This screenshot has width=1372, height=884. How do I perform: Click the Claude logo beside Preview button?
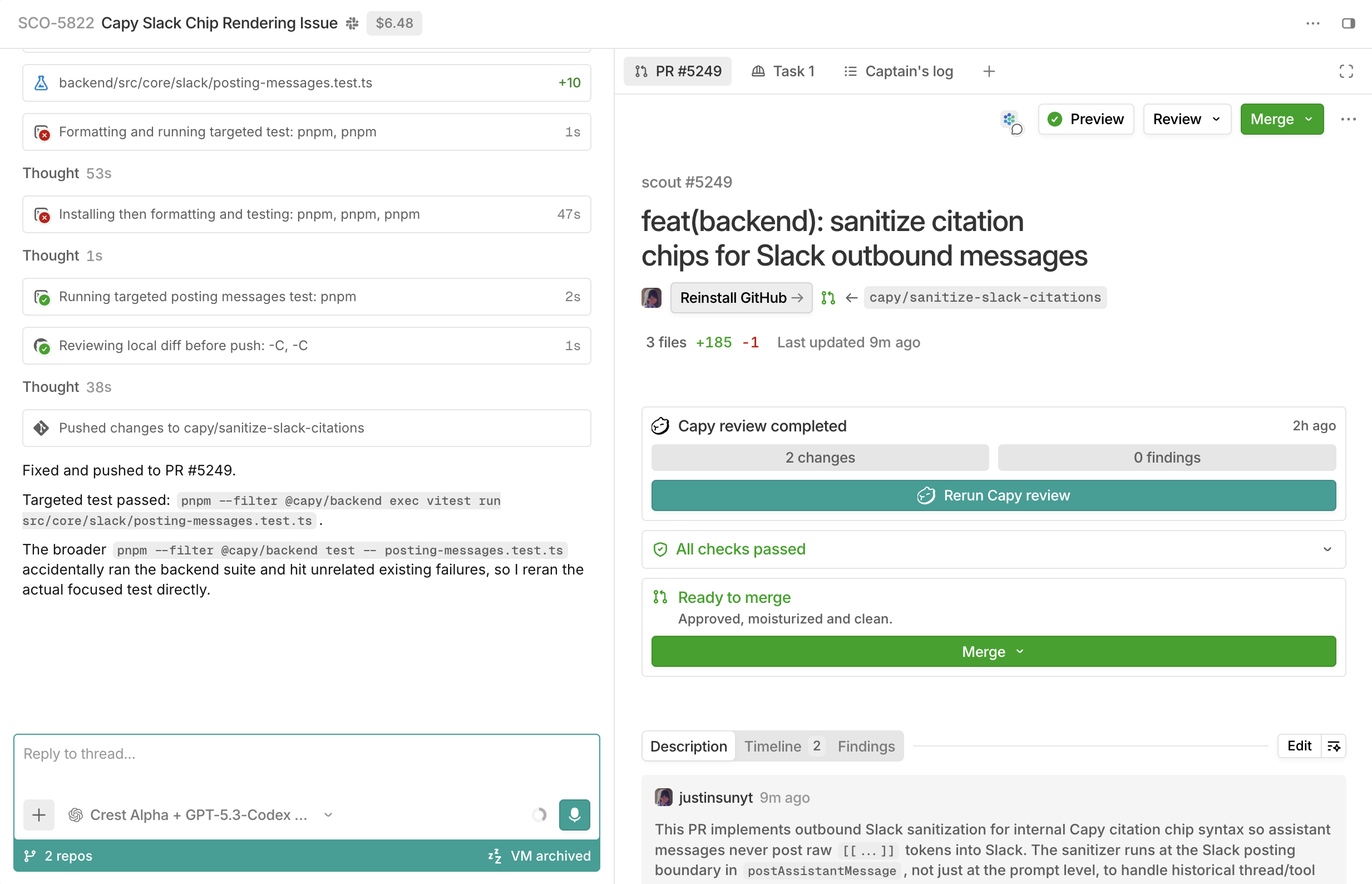point(1010,119)
